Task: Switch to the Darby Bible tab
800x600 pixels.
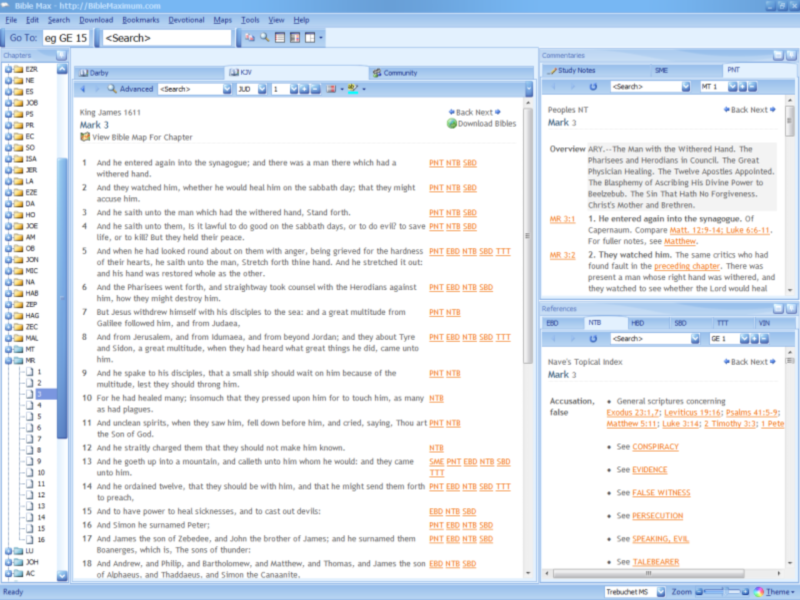Action: pos(100,72)
